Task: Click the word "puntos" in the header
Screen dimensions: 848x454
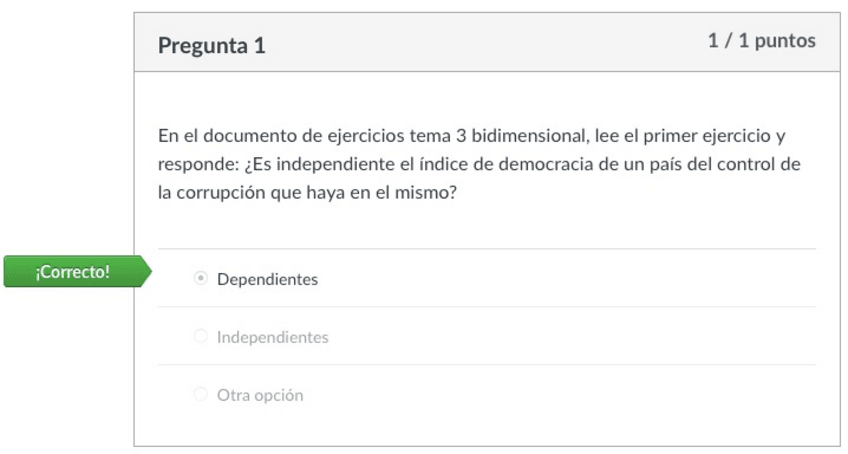Action: click(785, 41)
